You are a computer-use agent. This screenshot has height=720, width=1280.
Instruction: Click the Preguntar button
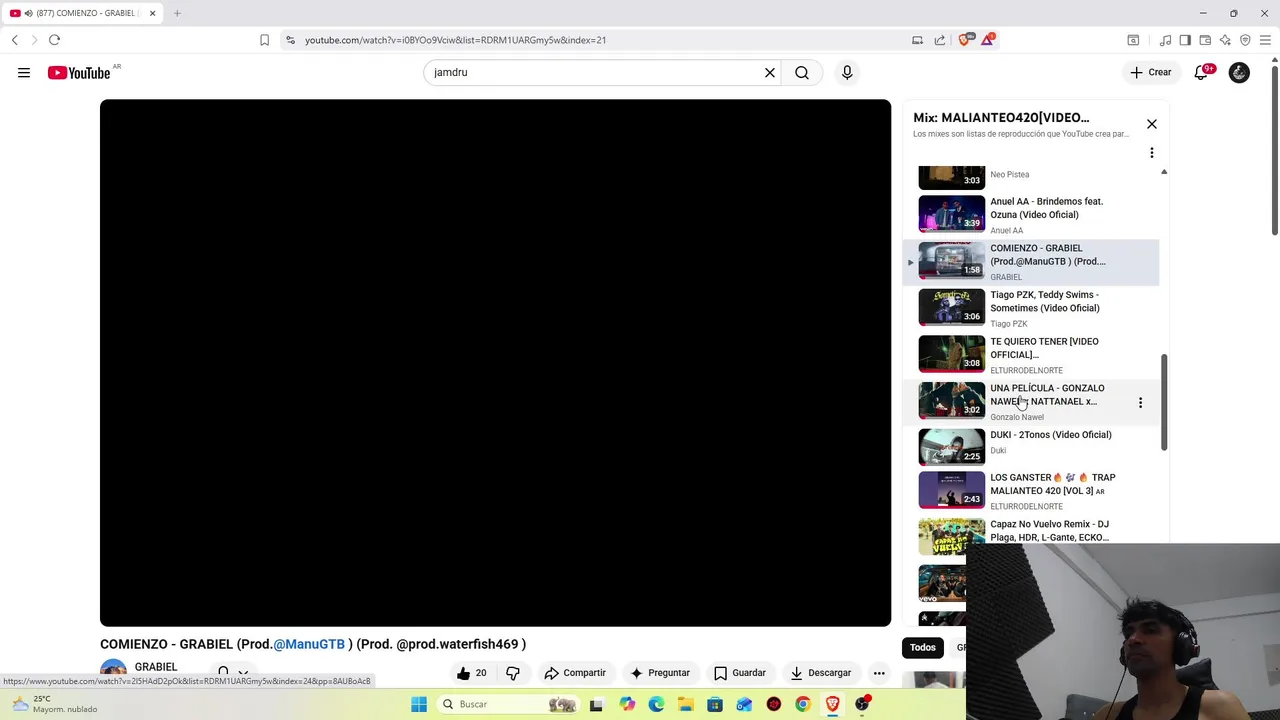point(659,673)
